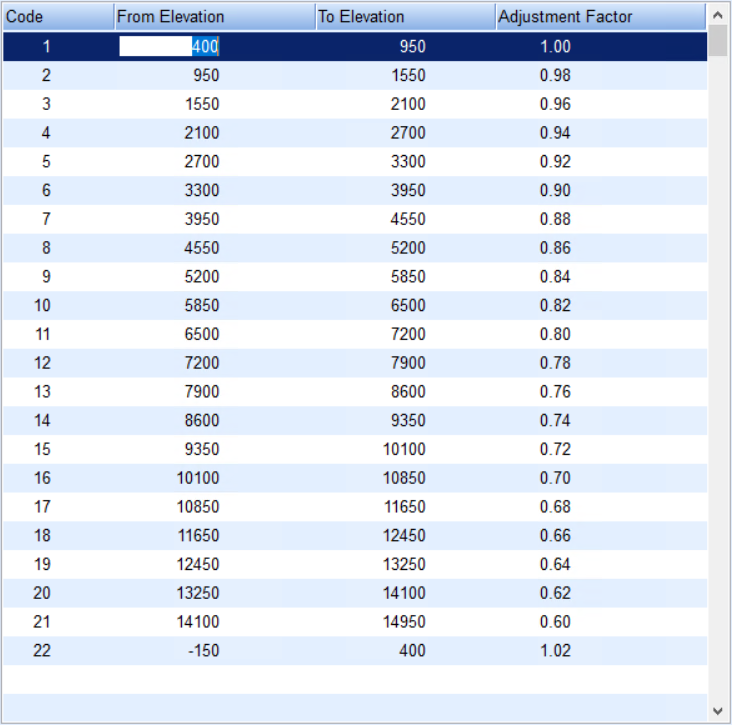This screenshot has width=732, height=725.
Task: Click the scrollbar up arrow
Action: tap(718, 15)
